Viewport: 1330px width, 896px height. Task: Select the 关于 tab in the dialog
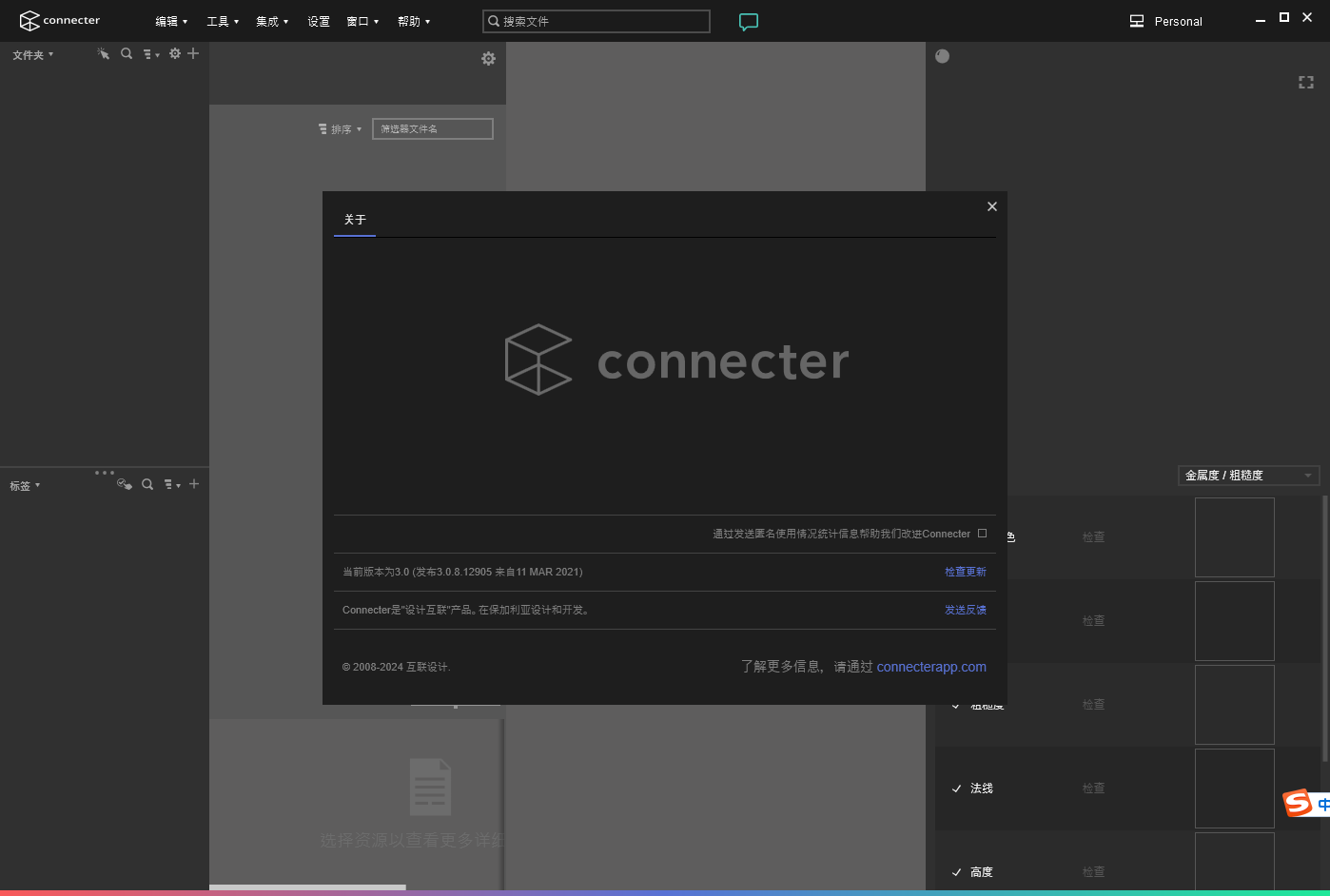[354, 220]
